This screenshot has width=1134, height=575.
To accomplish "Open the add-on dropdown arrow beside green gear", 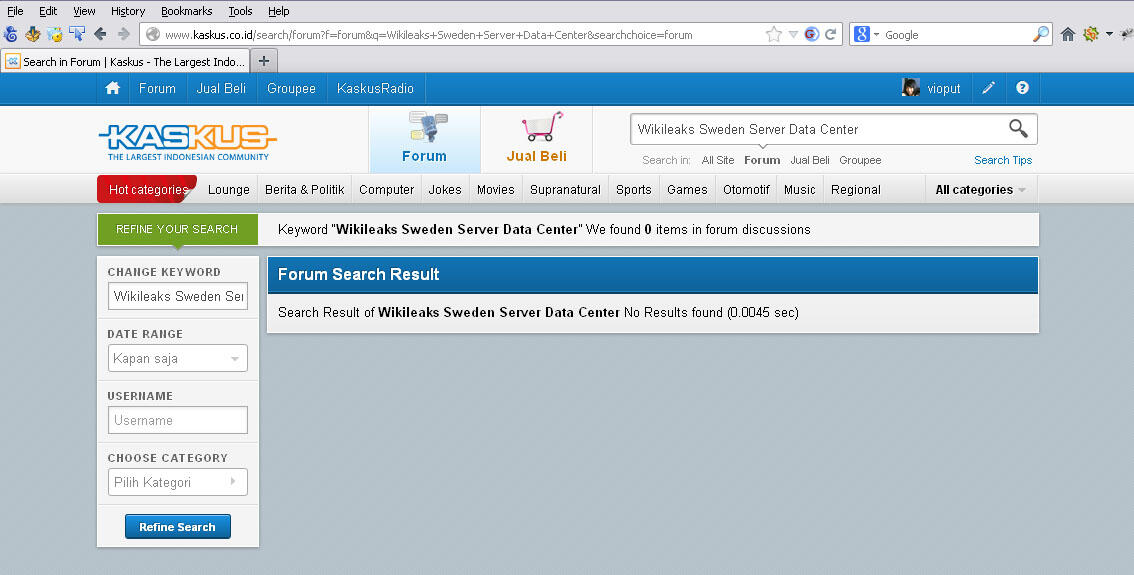I will coord(1109,34).
